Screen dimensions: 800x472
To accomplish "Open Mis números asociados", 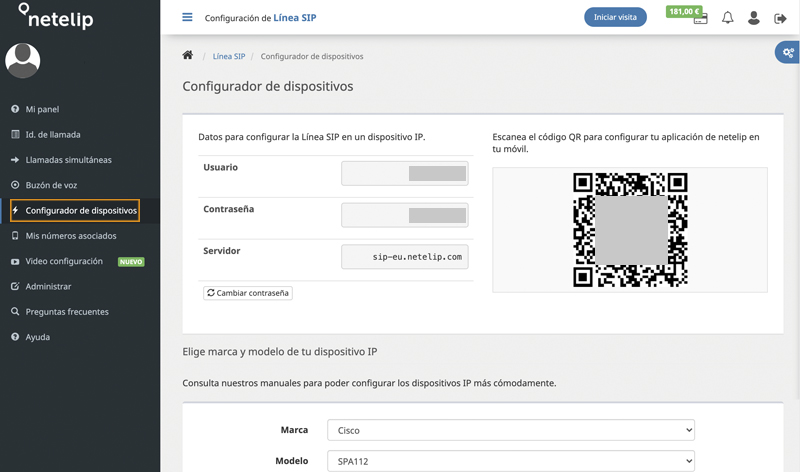I will tap(71, 236).
